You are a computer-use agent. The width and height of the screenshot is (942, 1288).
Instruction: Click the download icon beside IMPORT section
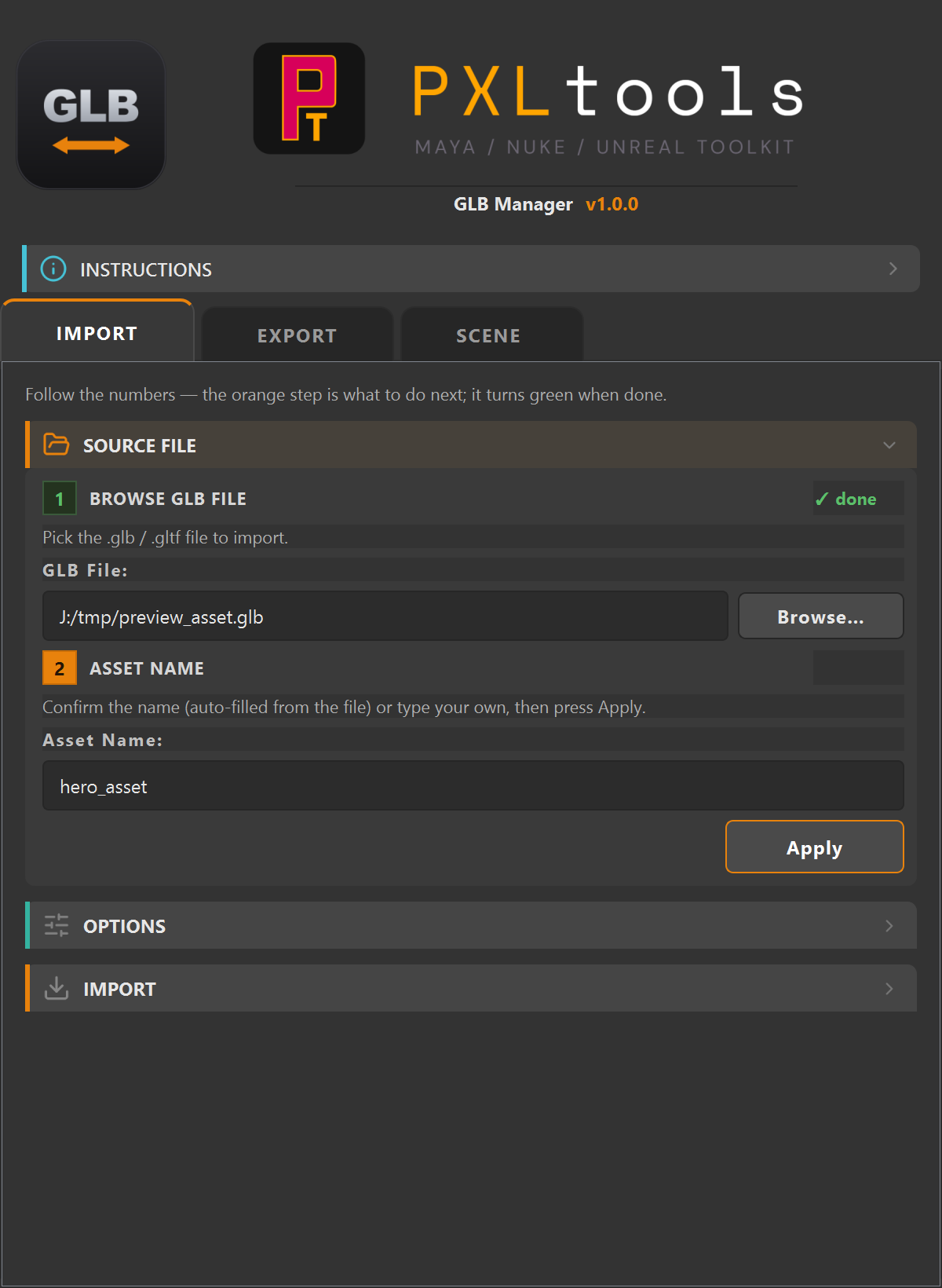[x=57, y=988]
